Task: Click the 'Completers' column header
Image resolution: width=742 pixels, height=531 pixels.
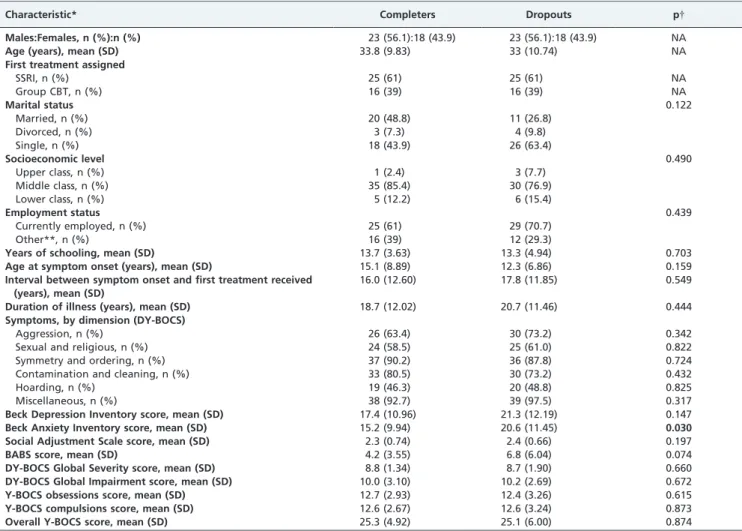Action: pos(407,14)
